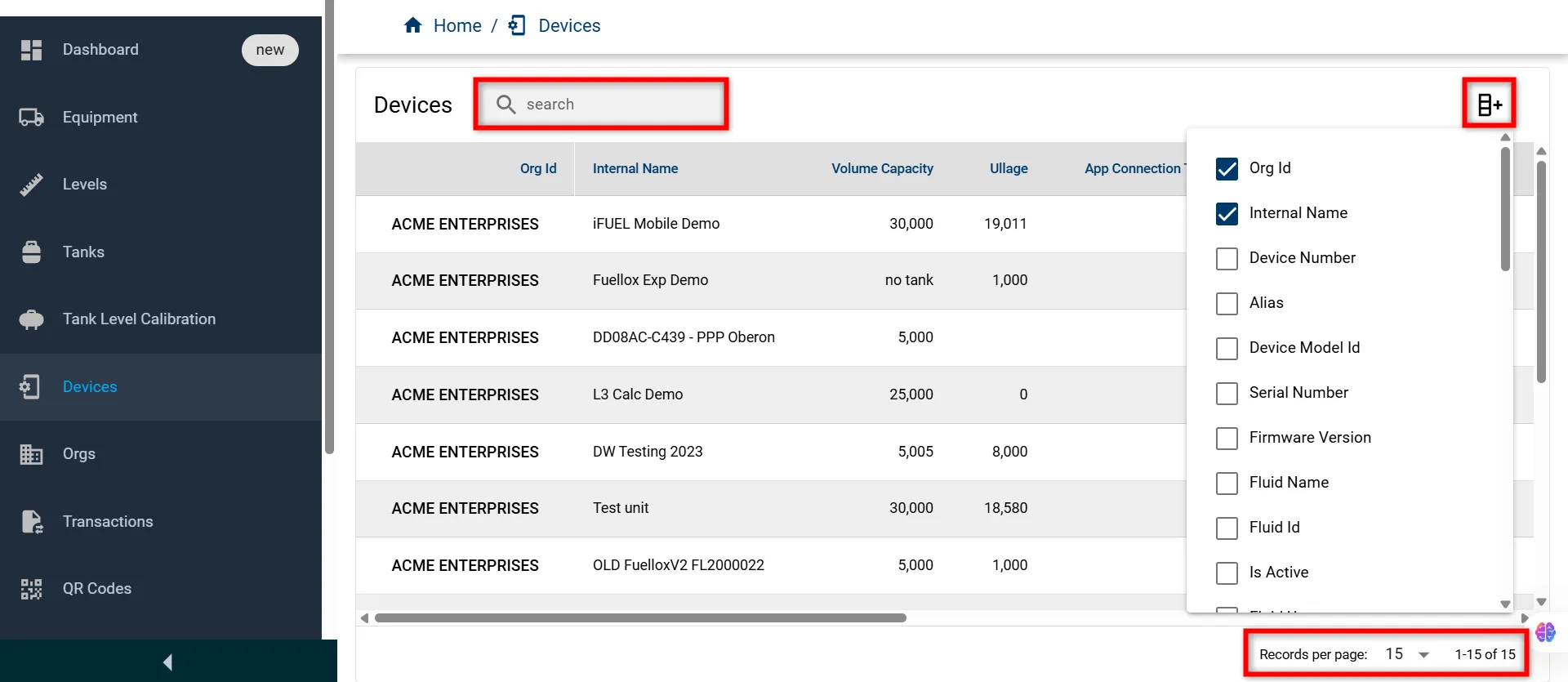
Task: Click the Devices breadcrumb icon
Action: click(517, 25)
